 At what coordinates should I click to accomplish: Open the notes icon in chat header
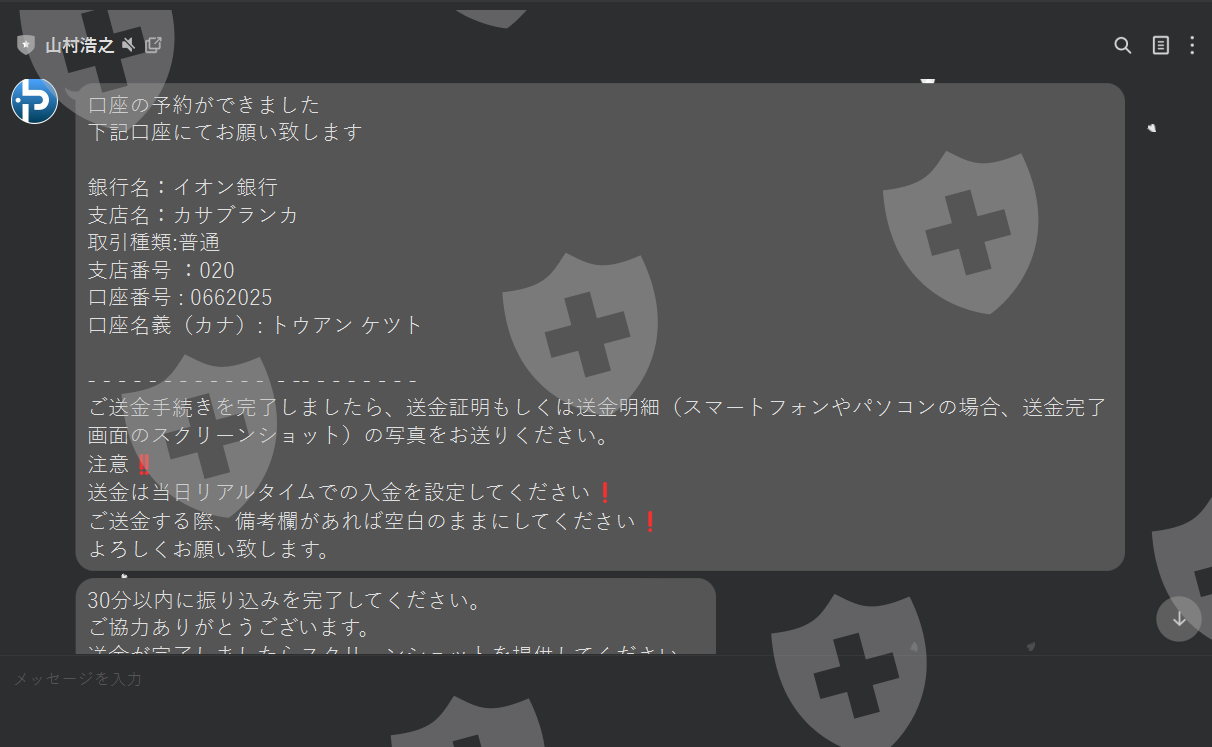(1160, 45)
